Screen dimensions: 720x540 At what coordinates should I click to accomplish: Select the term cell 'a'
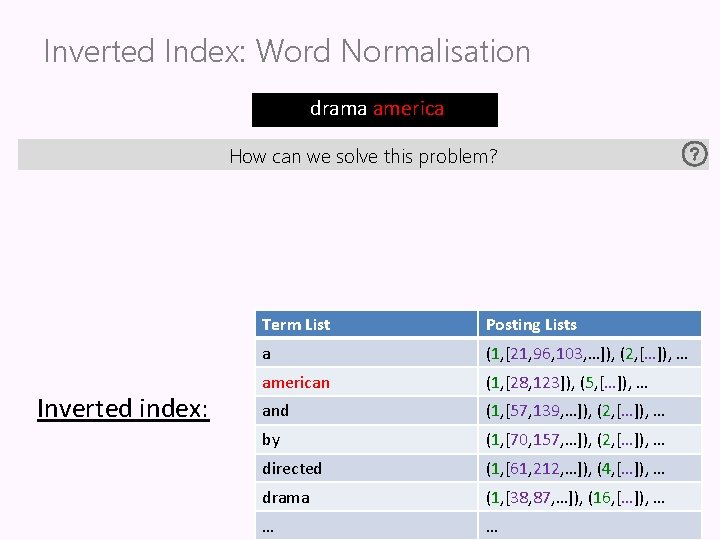pos(366,354)
